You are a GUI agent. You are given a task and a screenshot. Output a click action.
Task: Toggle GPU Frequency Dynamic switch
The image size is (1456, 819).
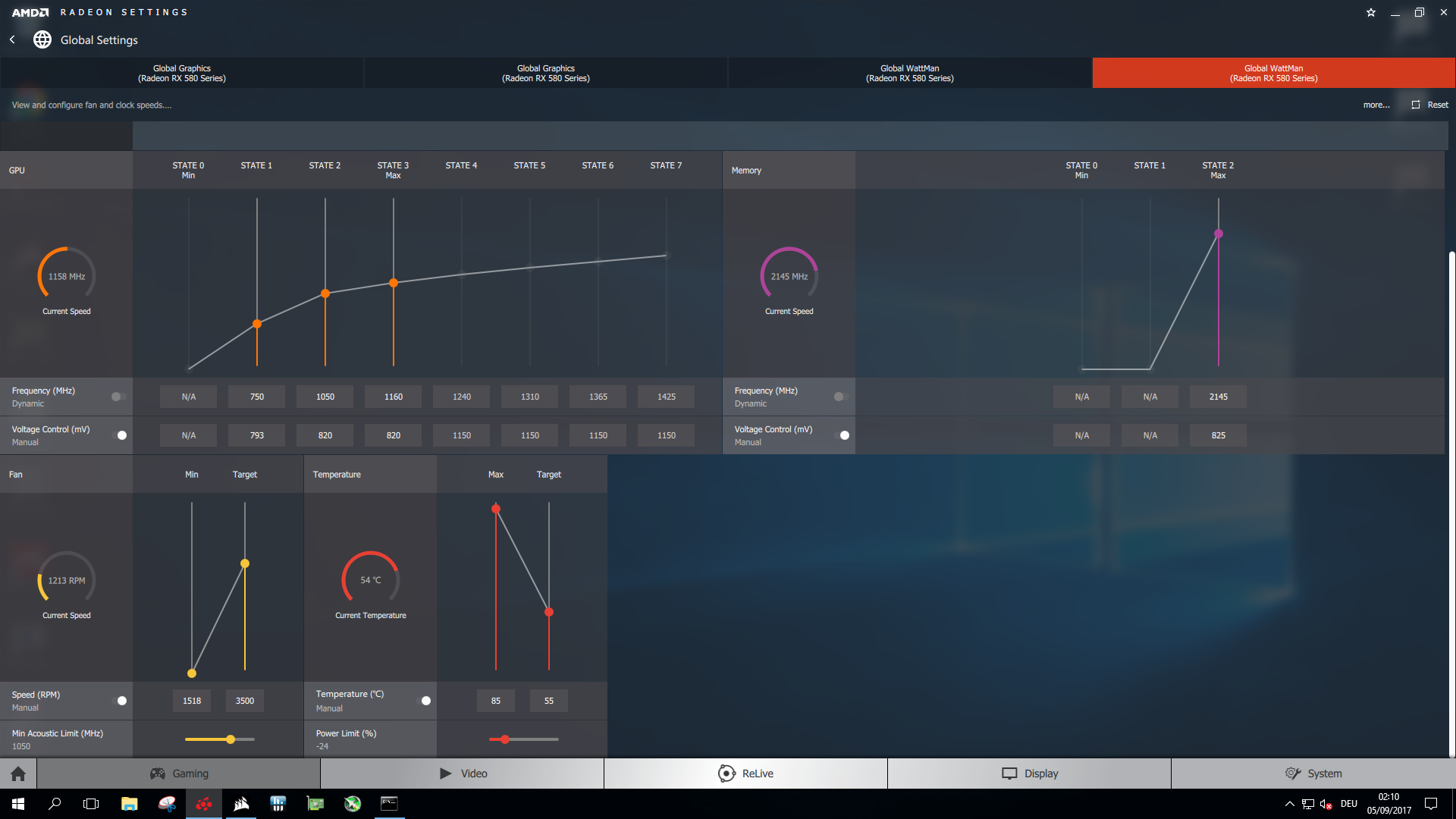click(x=118, y=397)
